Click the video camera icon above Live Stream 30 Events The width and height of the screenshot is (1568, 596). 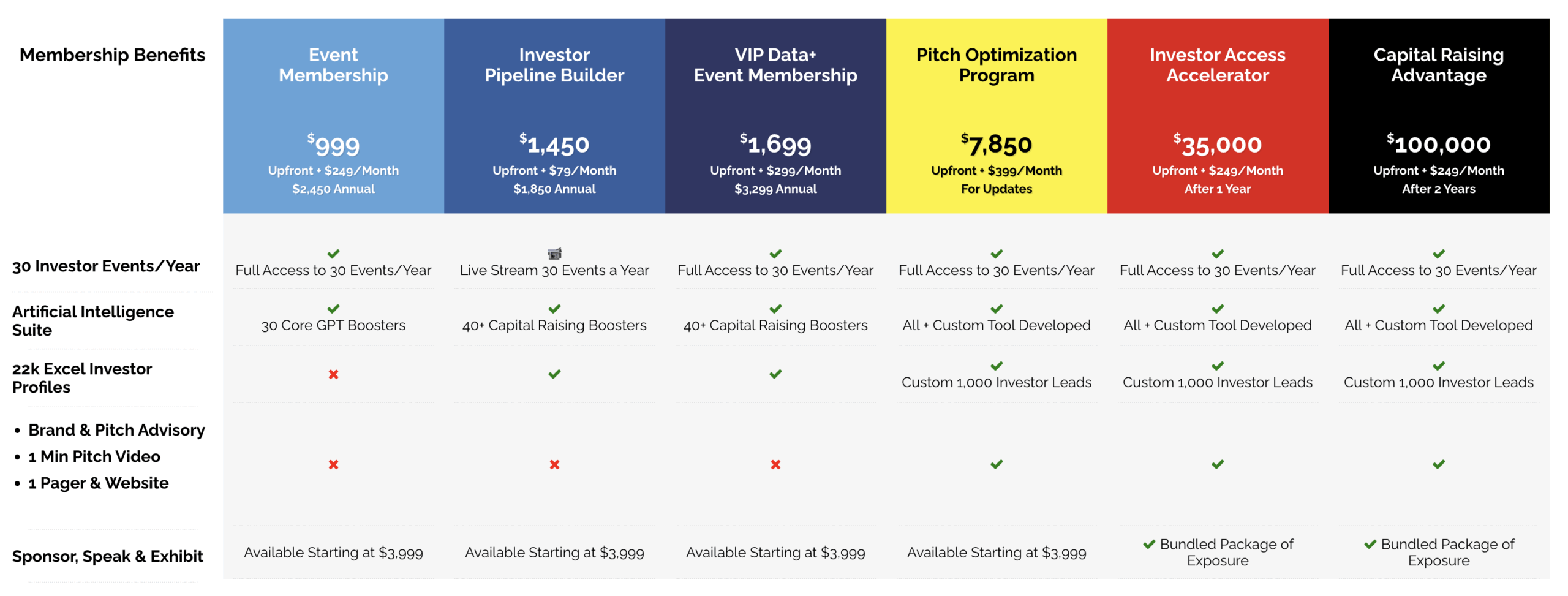(554, 254)
